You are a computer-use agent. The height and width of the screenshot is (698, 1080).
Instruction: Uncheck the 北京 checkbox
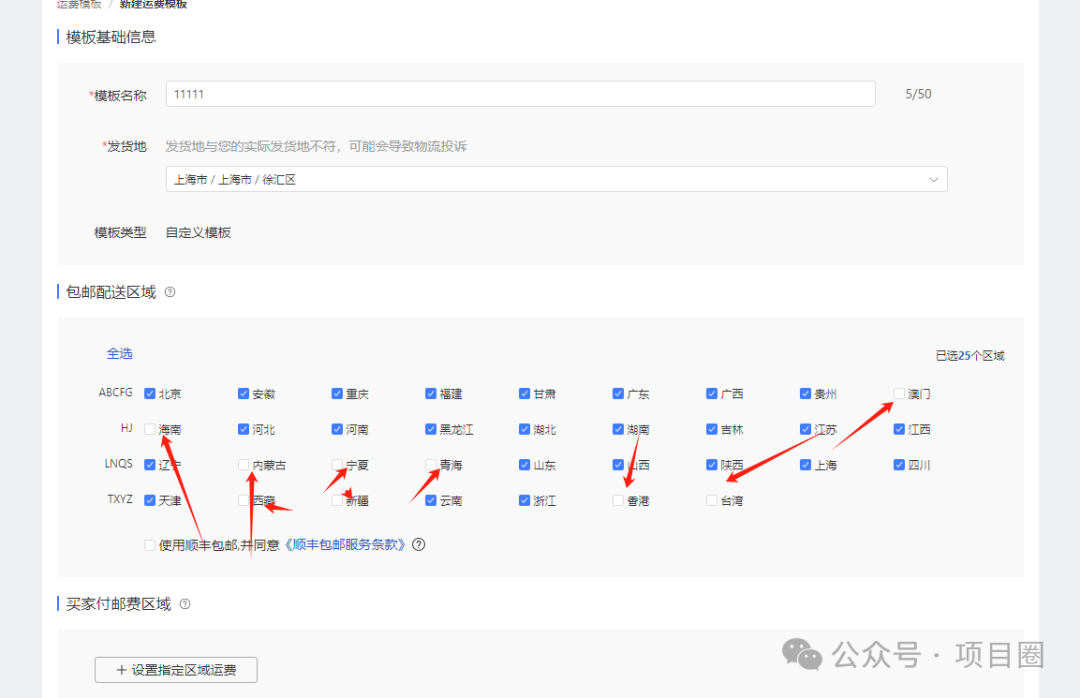150,393
